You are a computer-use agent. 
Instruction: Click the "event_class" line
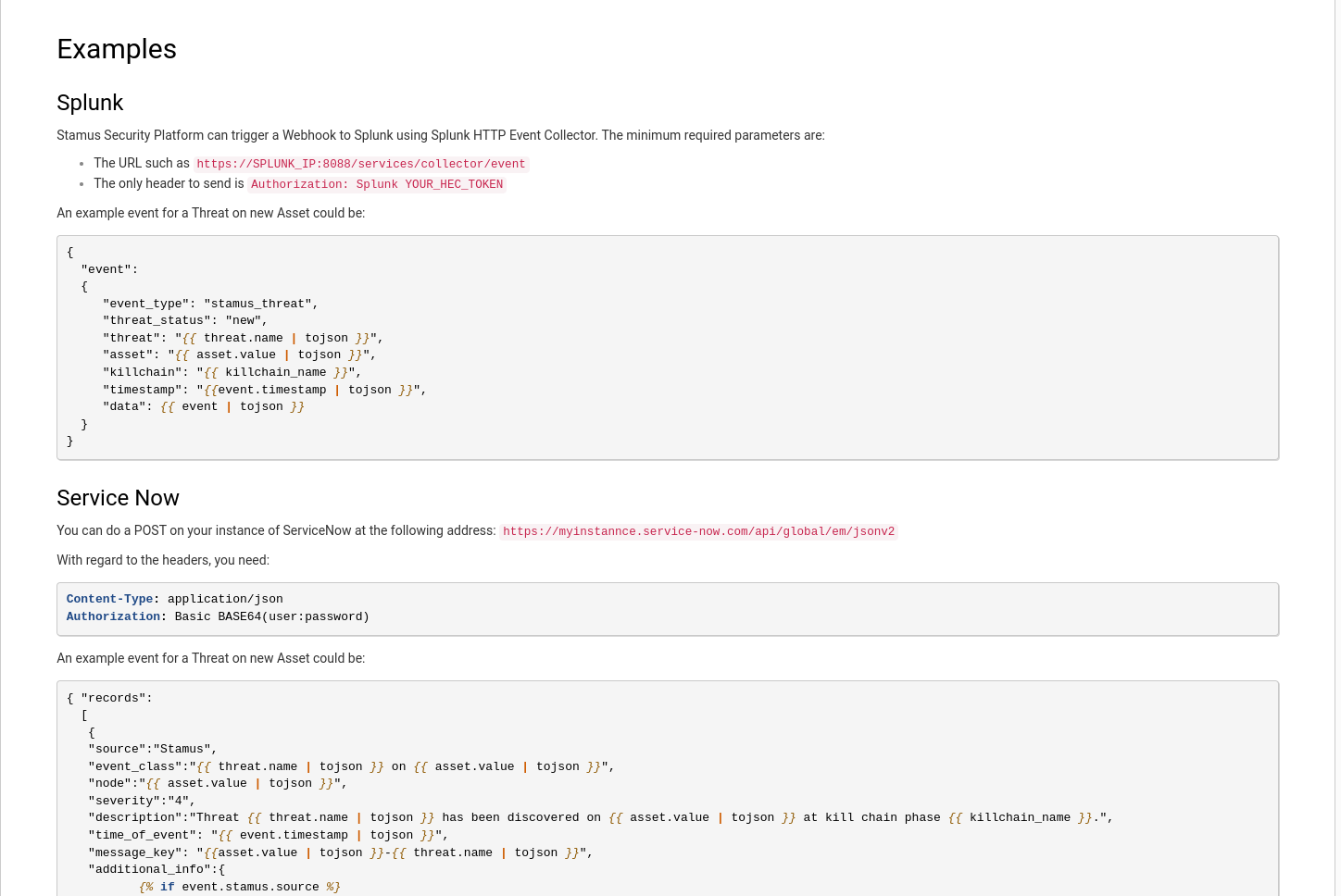tap(351, 766)
